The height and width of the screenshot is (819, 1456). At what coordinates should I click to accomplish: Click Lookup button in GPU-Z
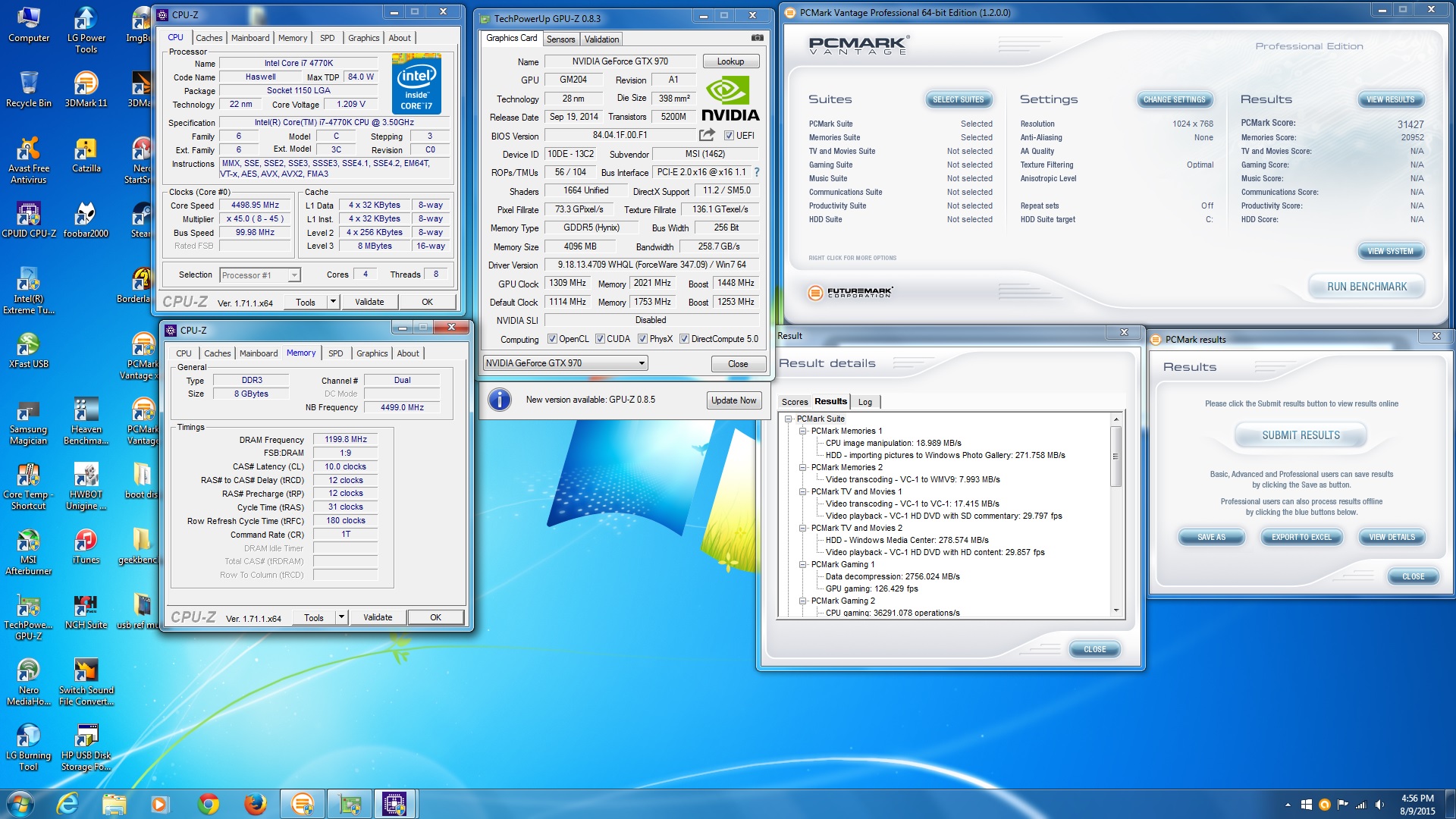click(730, 61)
